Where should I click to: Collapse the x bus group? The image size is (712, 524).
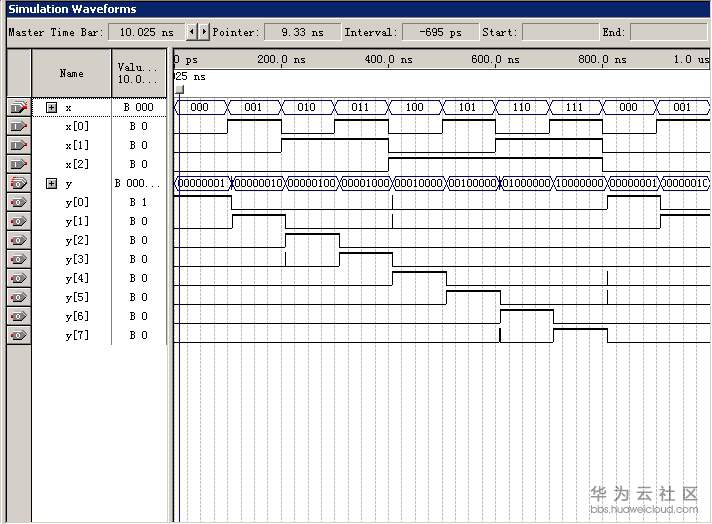pos(52,108)
